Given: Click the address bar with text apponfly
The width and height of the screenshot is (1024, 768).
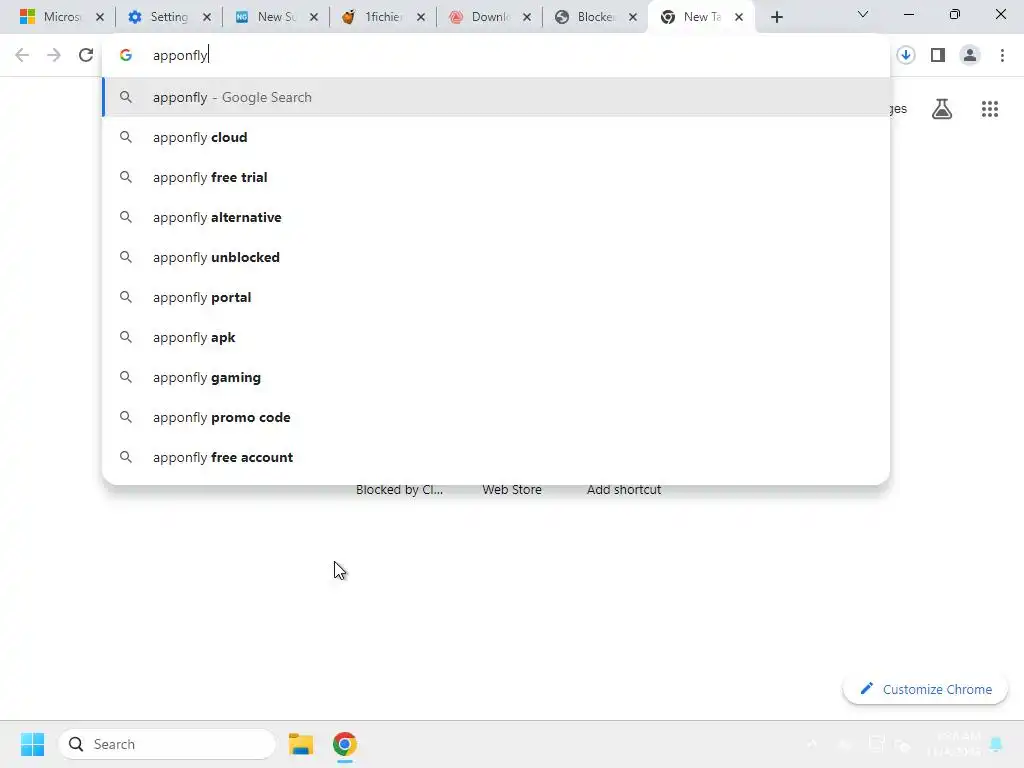Looking at the screenshot, I should (496, 55).
